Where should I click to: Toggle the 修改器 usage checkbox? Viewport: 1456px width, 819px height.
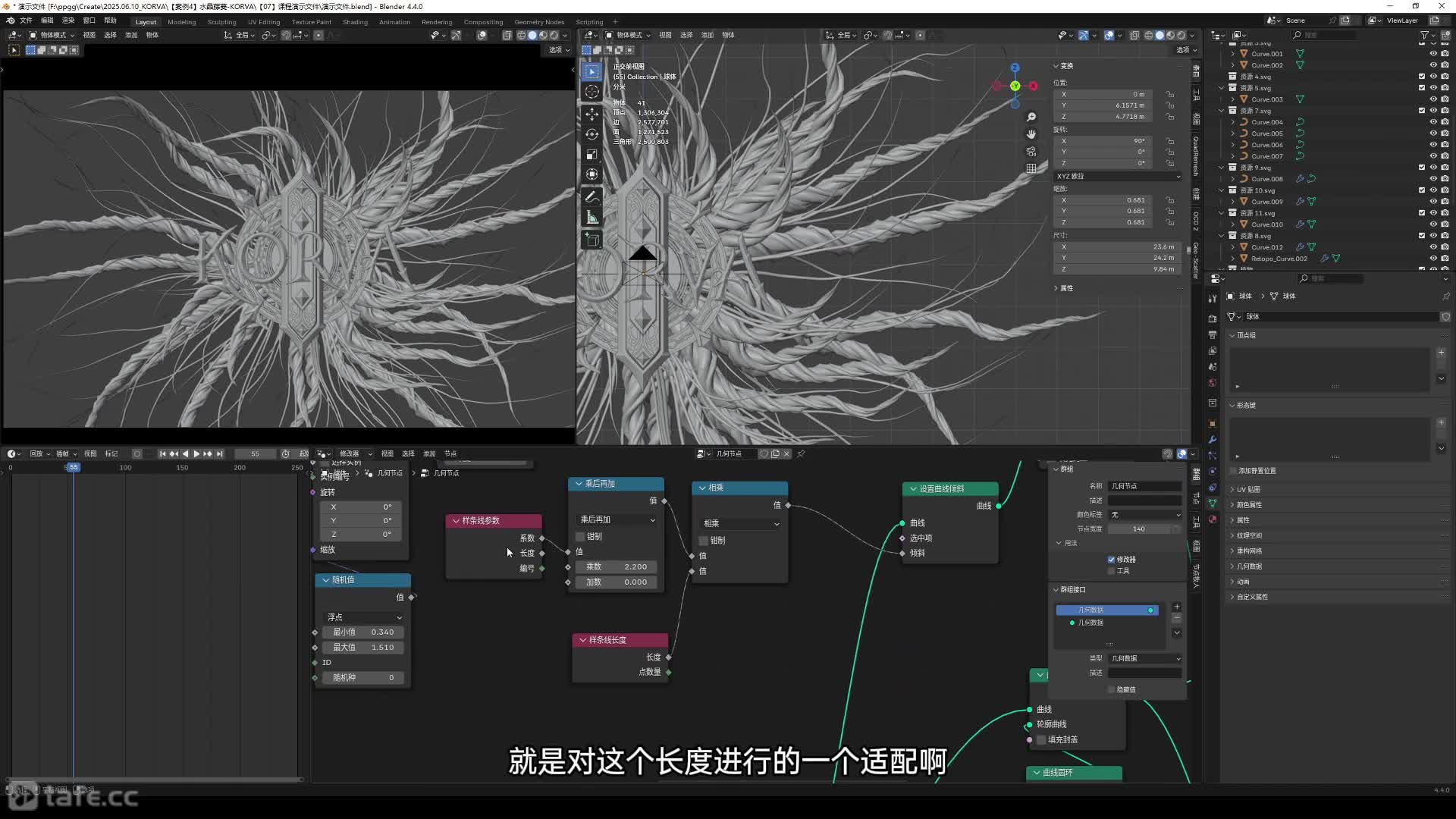pos(1111,560)
